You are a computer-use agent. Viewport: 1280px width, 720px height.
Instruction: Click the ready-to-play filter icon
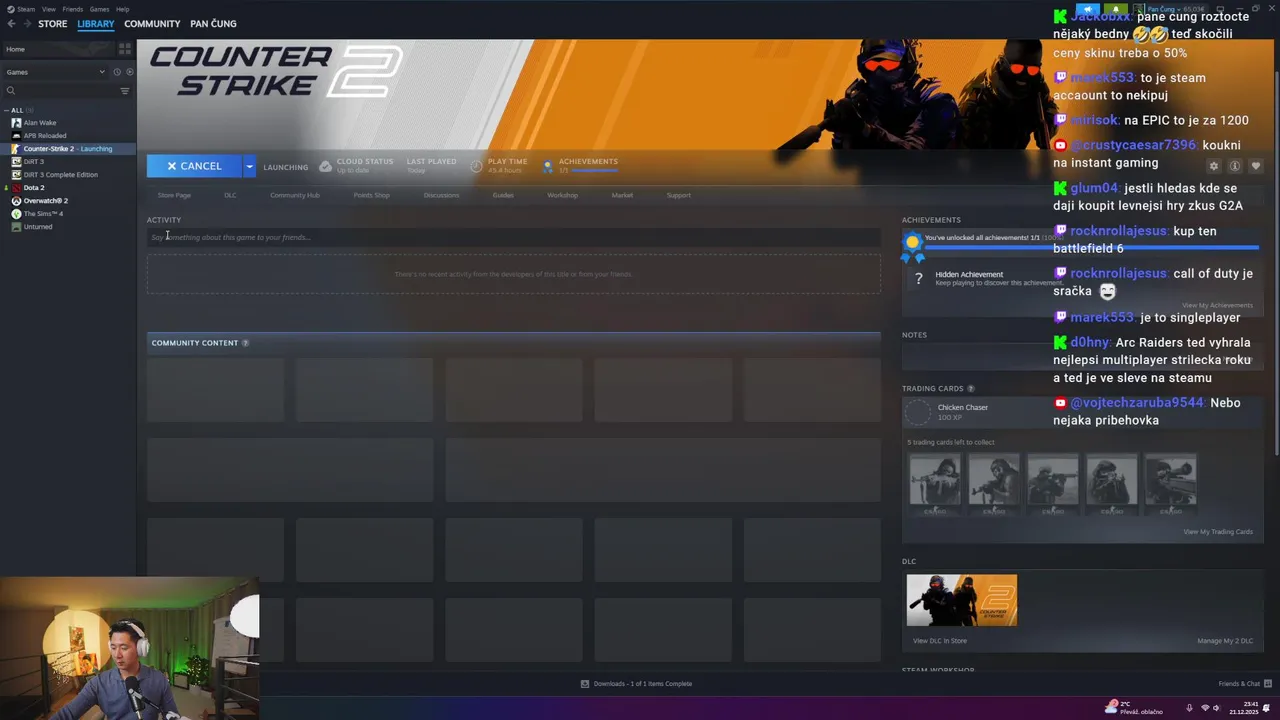click(x=129, y=72)
